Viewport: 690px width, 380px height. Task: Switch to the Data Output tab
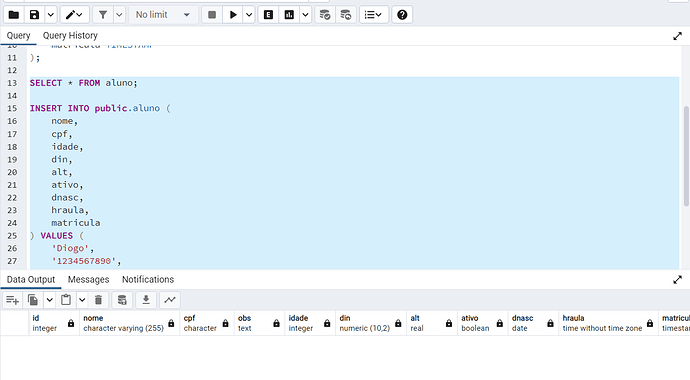tap(31, 280)
